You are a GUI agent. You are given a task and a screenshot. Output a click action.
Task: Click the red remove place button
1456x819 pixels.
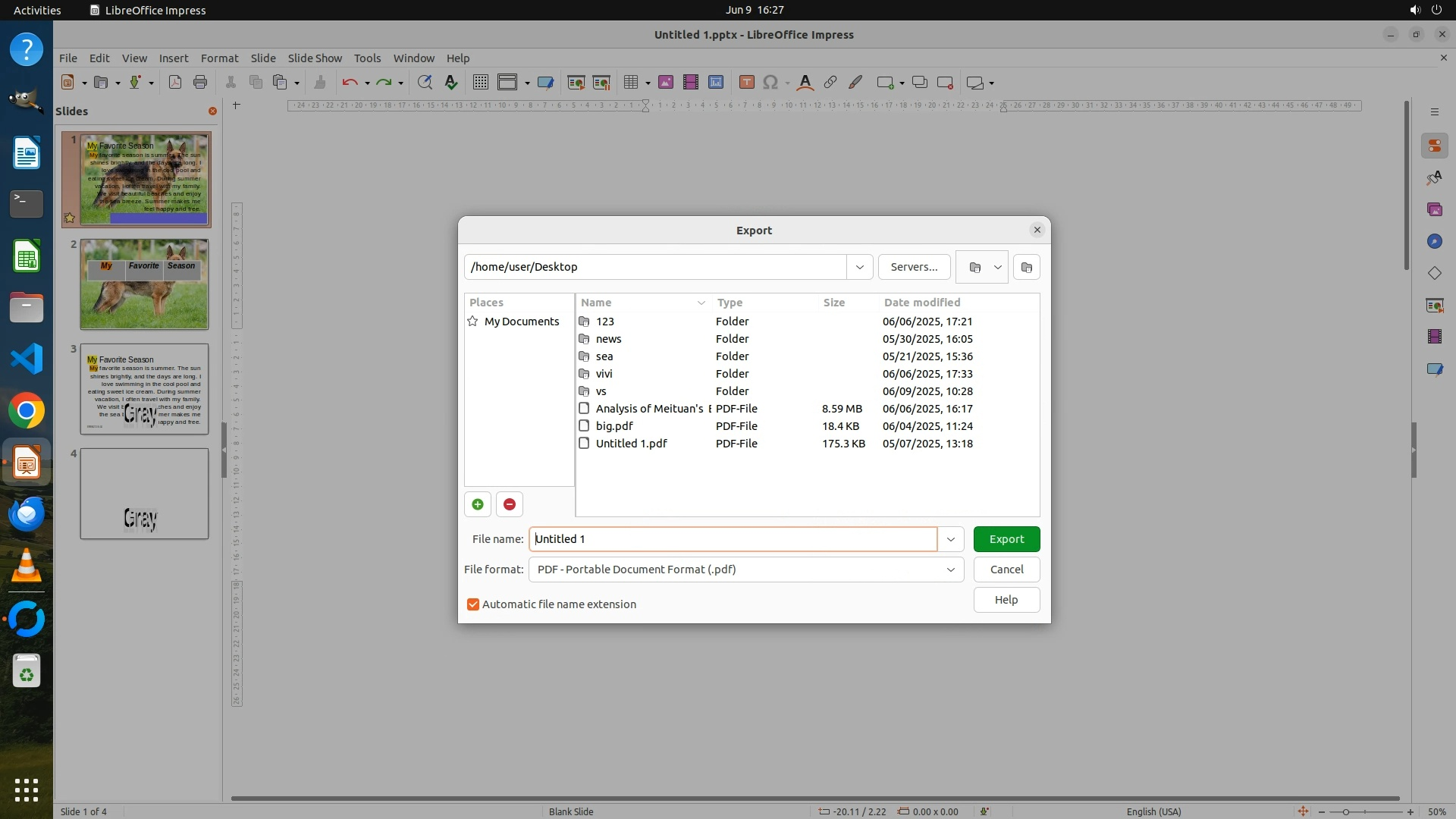click(x=510, y=504)
